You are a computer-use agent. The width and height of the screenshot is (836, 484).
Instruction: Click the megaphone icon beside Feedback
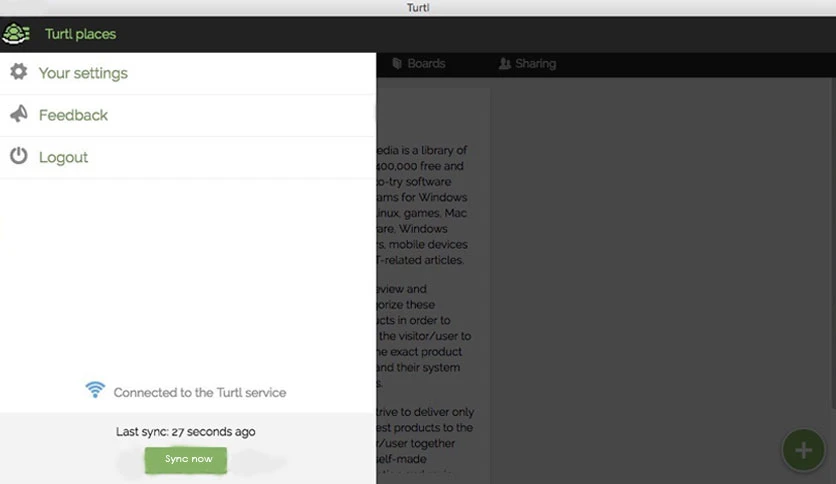pyautogui.click(x=19, y=114)
